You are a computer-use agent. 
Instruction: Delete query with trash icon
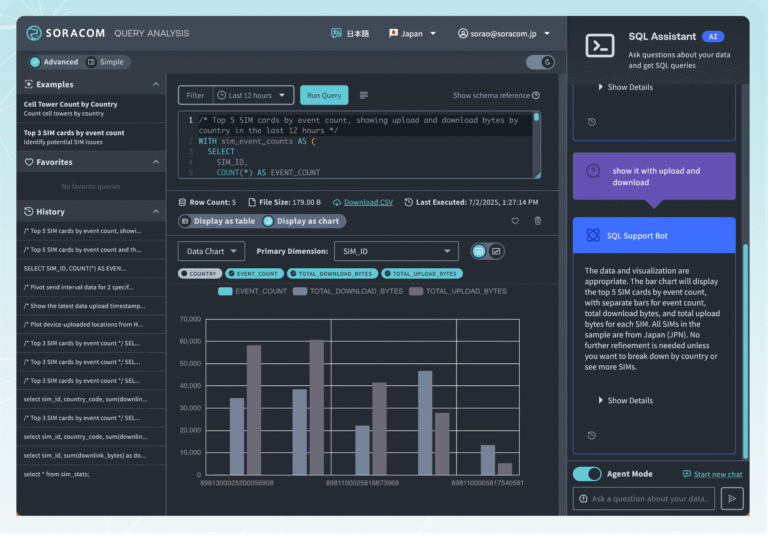(x=537, y=221)
